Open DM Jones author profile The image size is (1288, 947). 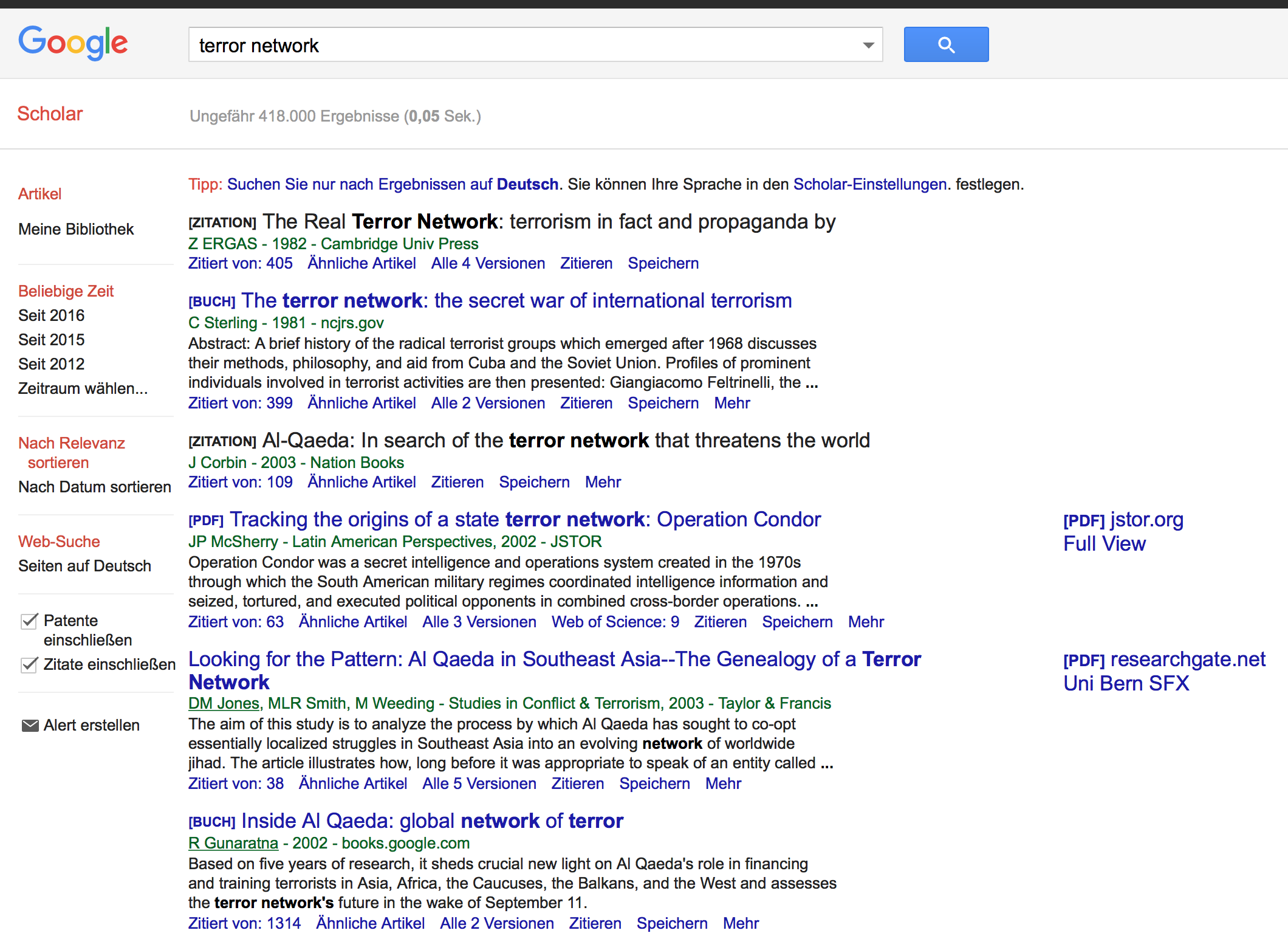tap(224, 703)
